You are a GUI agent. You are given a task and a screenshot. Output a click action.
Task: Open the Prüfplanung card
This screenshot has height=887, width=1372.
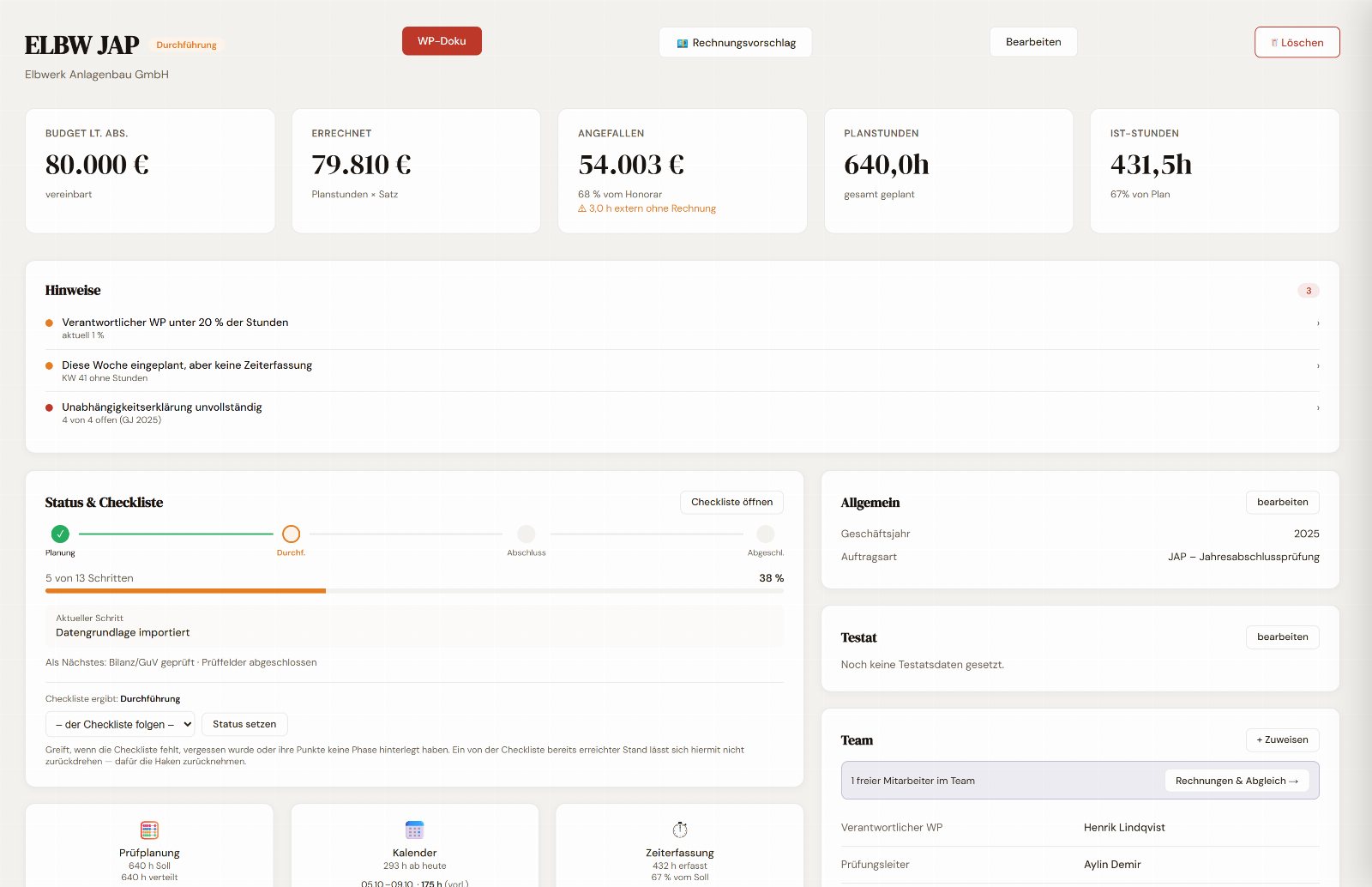pyautogui.click(x=149, y=845)
